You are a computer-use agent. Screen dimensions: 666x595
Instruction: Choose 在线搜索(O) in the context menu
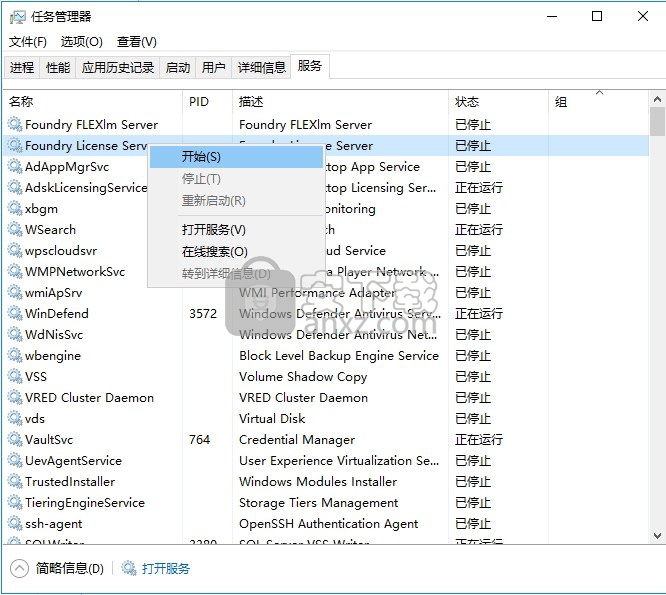(x=236, y=252)
